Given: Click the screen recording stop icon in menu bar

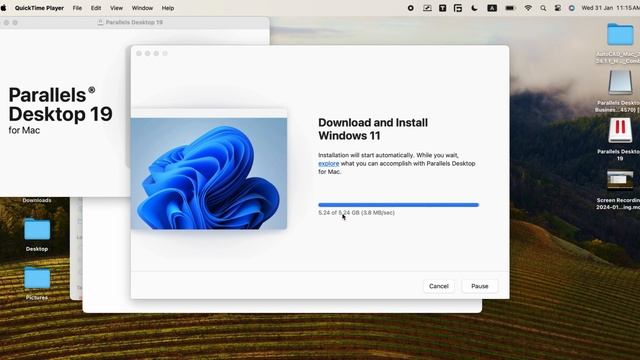Looking at the screenshot, I should click(411, 8).
